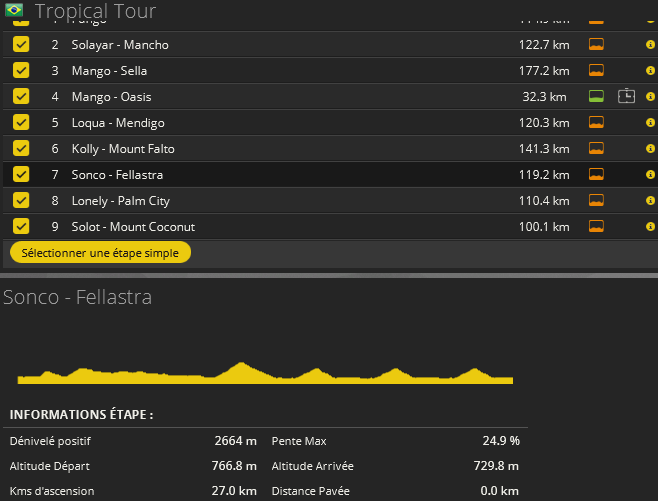
Task: Toggle the checkbox for stage 5 Loqua - Mendigo
Action: point(21,123)
